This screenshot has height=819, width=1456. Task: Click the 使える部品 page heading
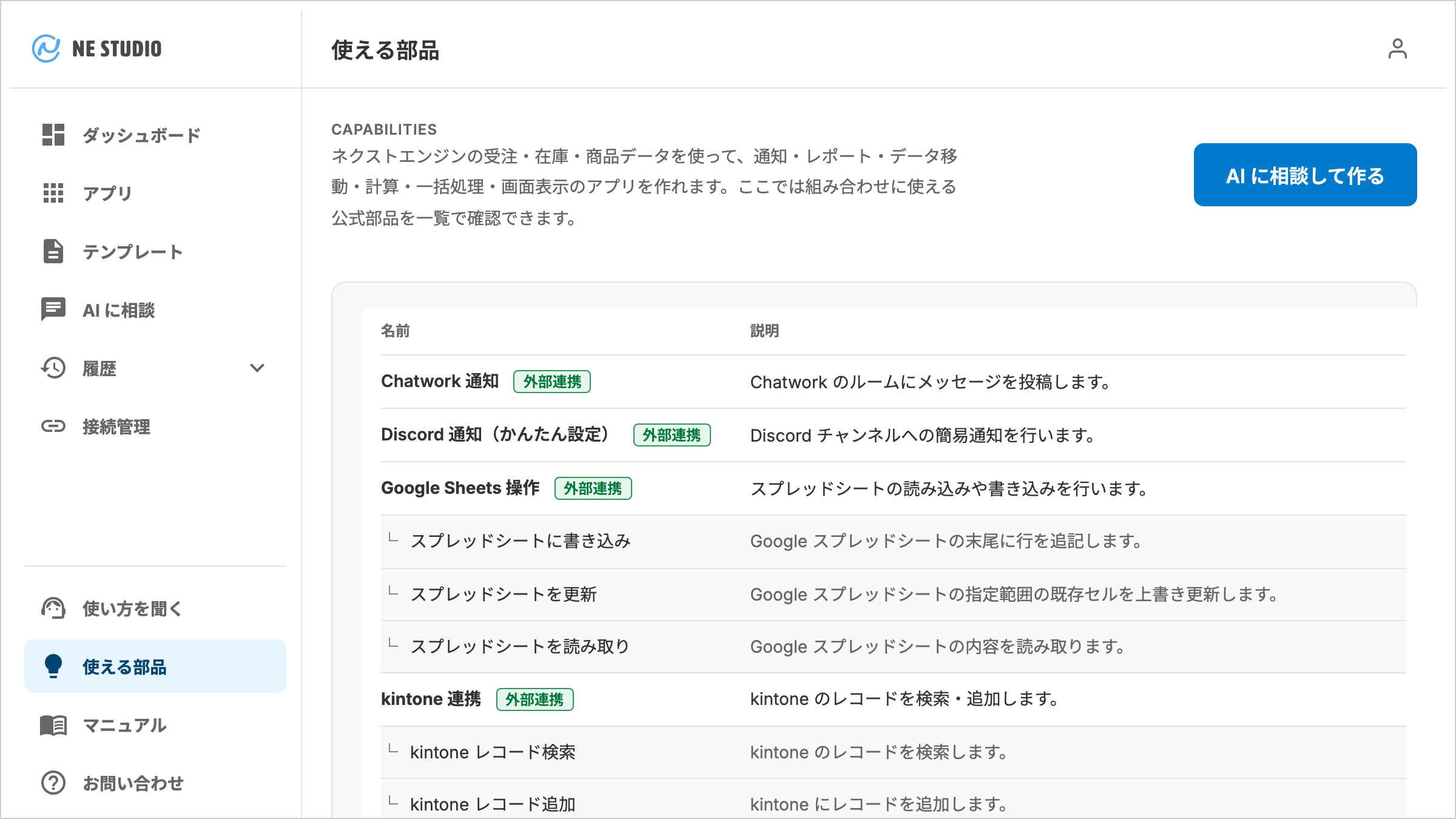tap(385, 50)
